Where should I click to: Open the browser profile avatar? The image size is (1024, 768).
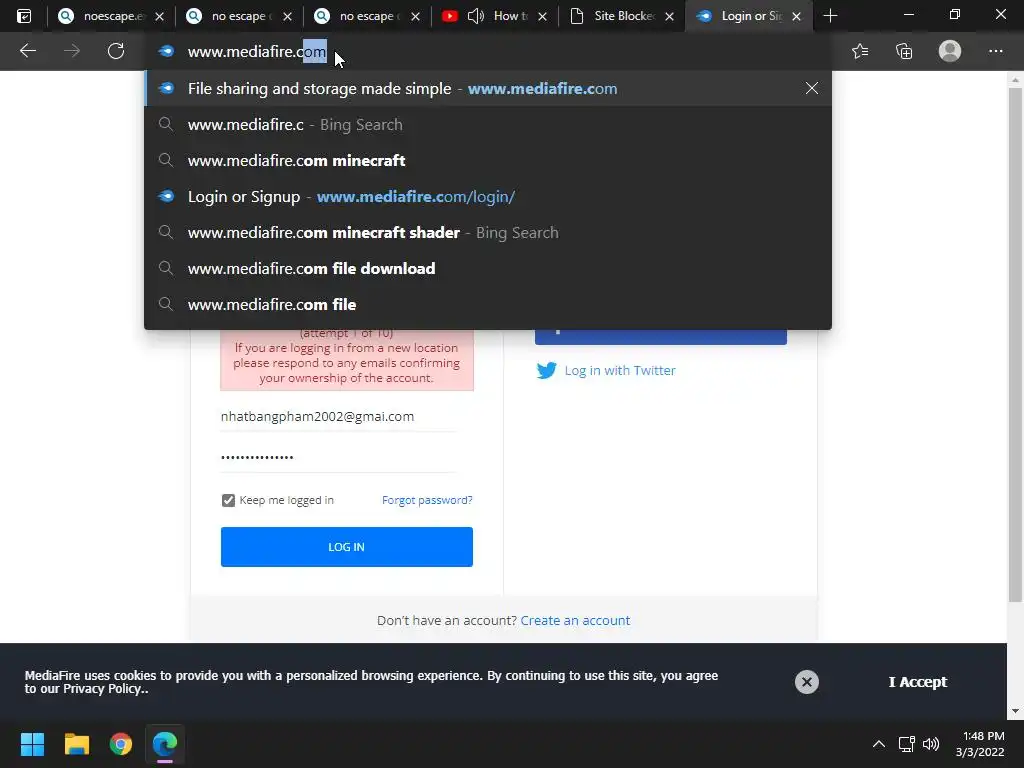950,51
